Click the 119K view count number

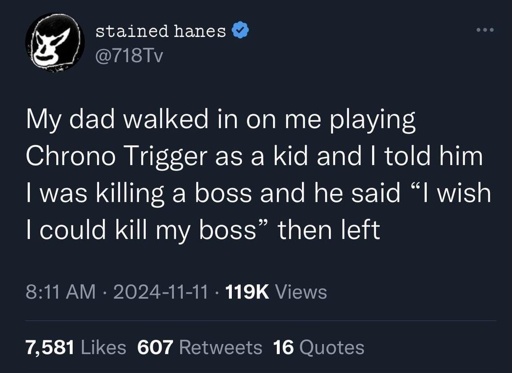pyautogui.click(x=247, y=292)
